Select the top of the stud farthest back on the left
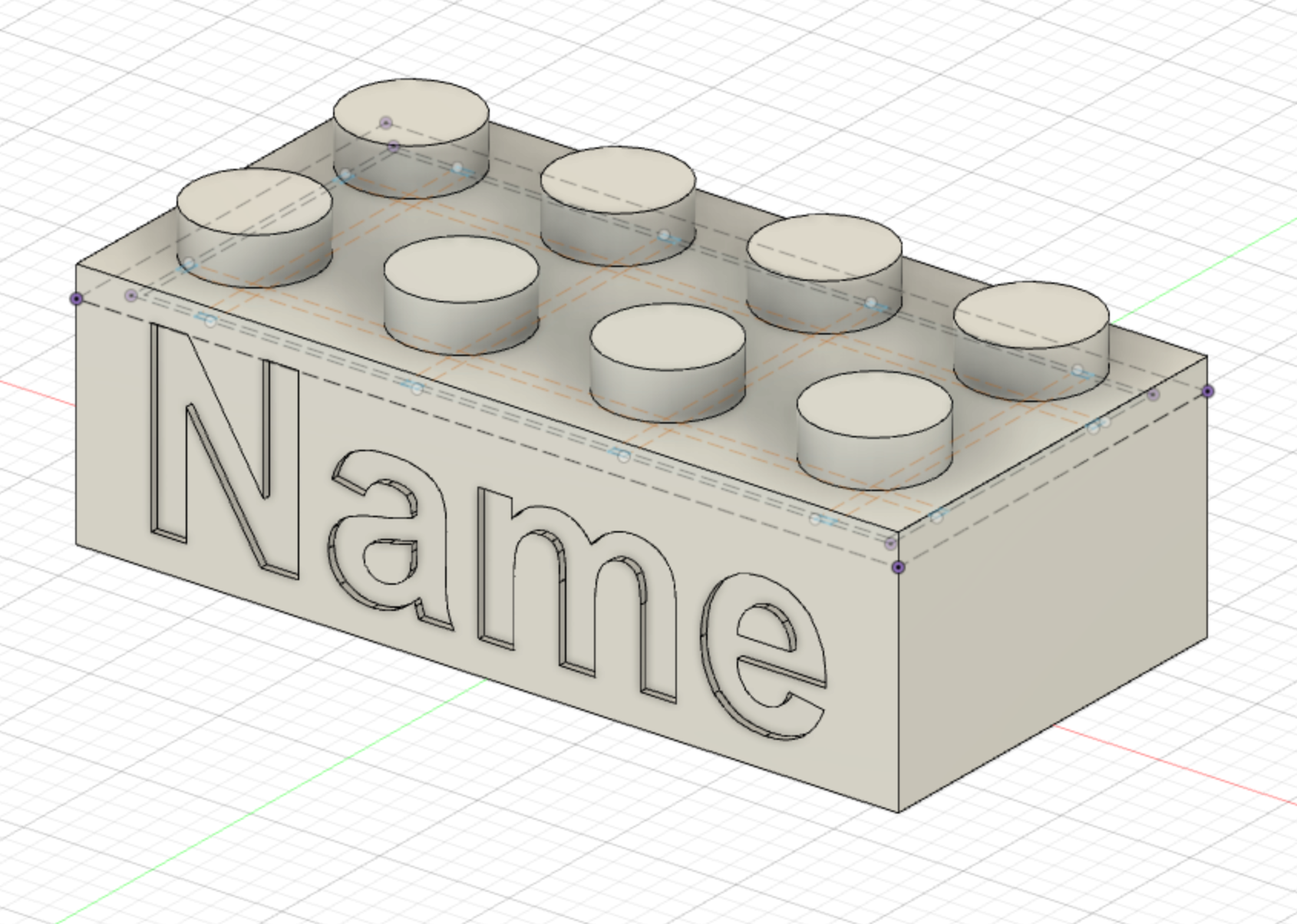The image size is (1297, 924). click(411, 112)
